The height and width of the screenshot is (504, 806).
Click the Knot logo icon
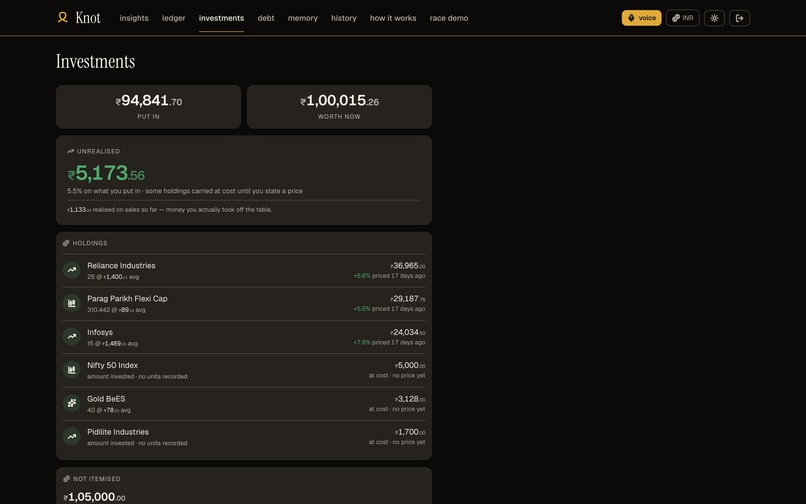click(x=63, y=18)
